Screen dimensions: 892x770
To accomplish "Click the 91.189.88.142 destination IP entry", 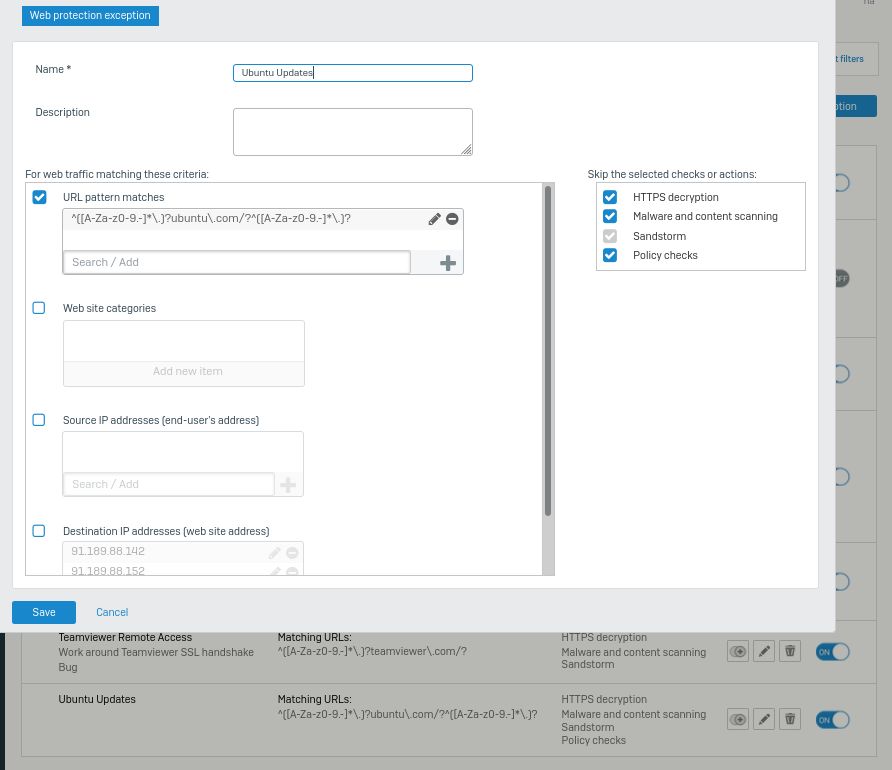I will pos(108,551).
